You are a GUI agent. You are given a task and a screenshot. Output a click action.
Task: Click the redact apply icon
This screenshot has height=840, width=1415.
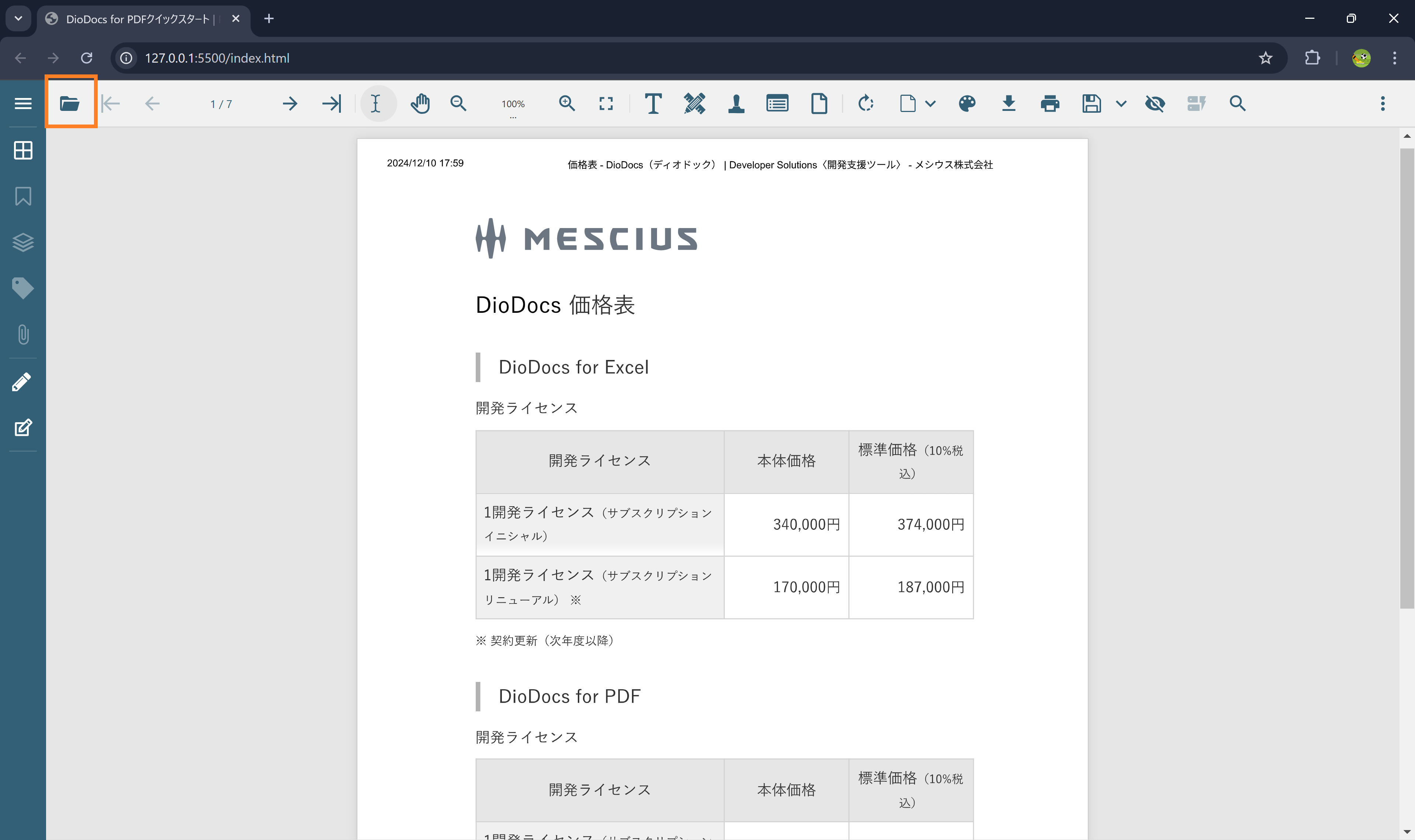click(1196, 104)
